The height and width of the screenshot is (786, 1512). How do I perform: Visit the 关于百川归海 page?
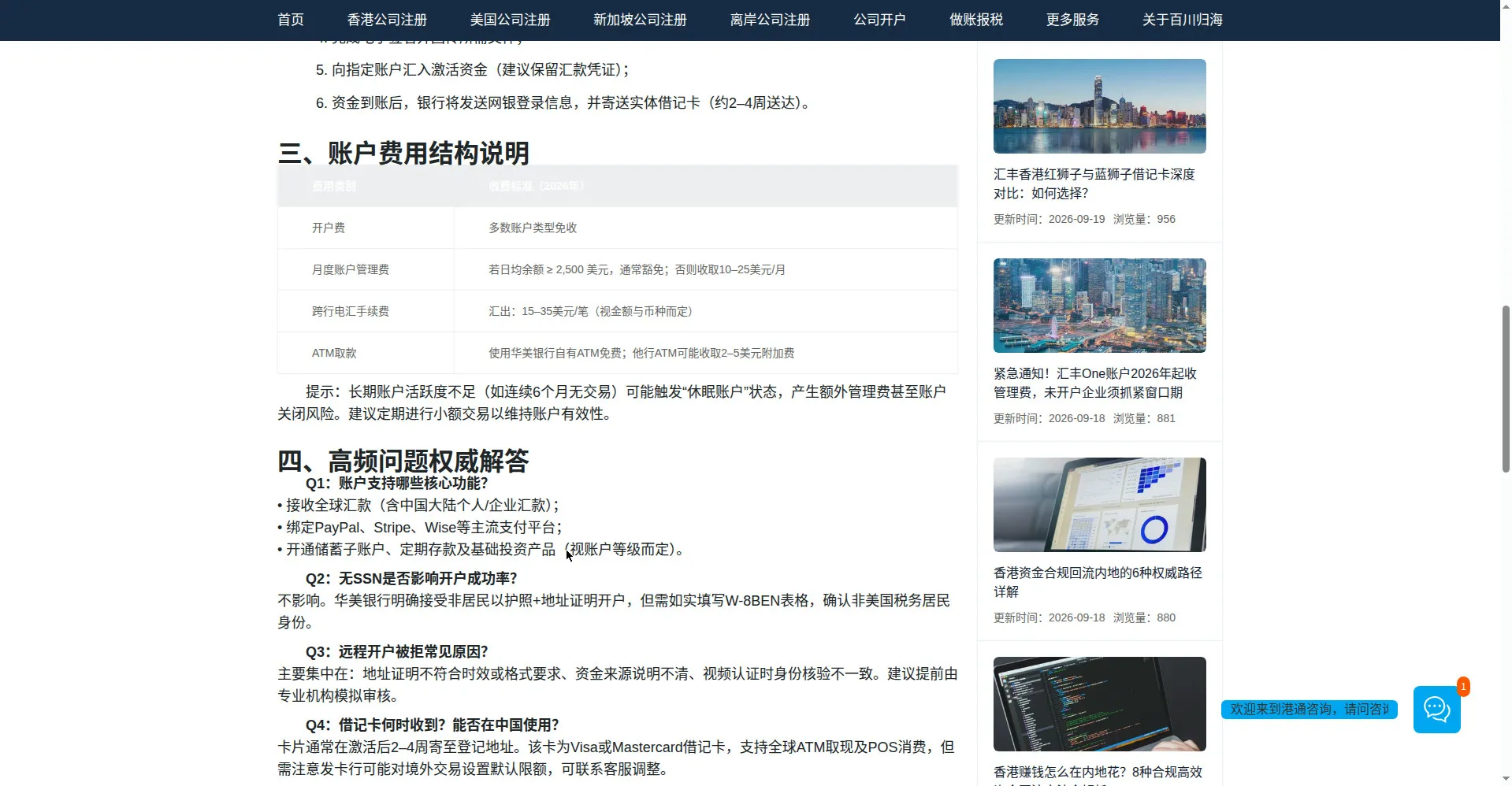click(x=1183, y=20)
